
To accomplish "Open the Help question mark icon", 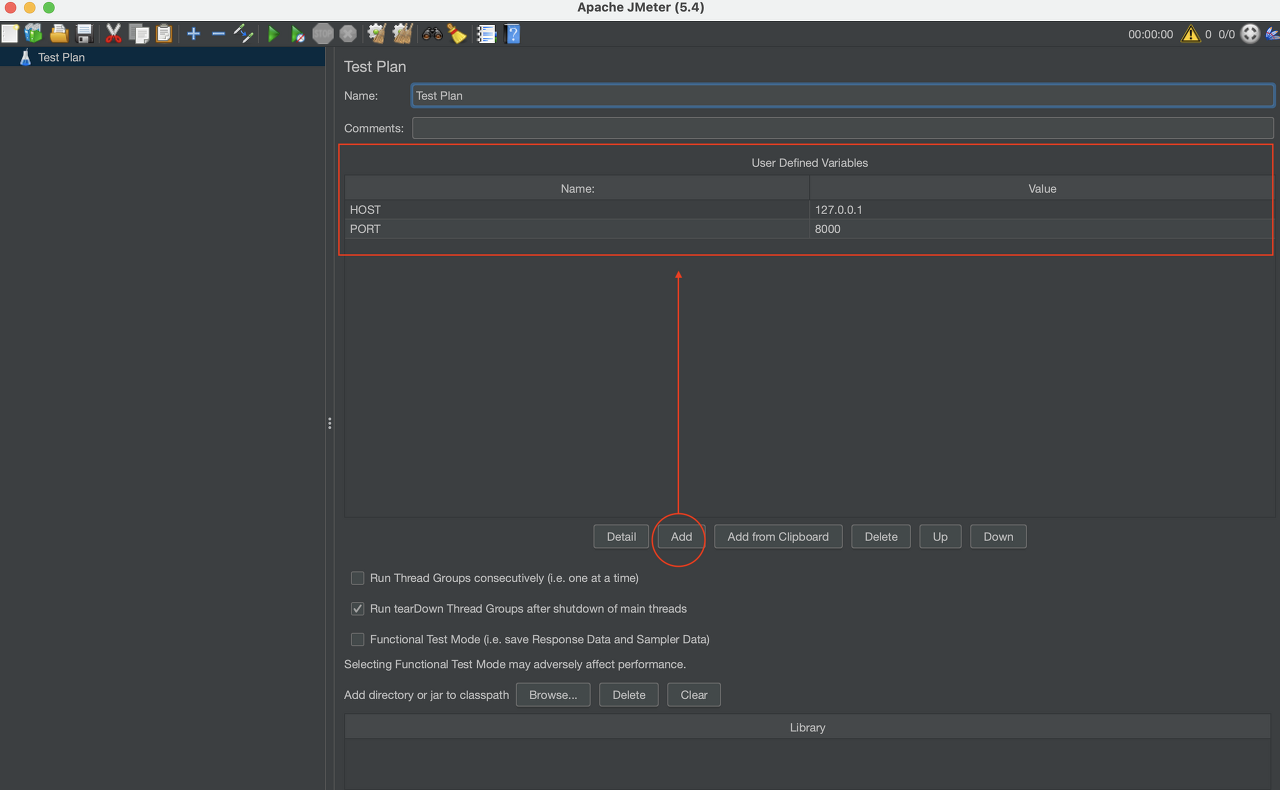I will [513, 34].
